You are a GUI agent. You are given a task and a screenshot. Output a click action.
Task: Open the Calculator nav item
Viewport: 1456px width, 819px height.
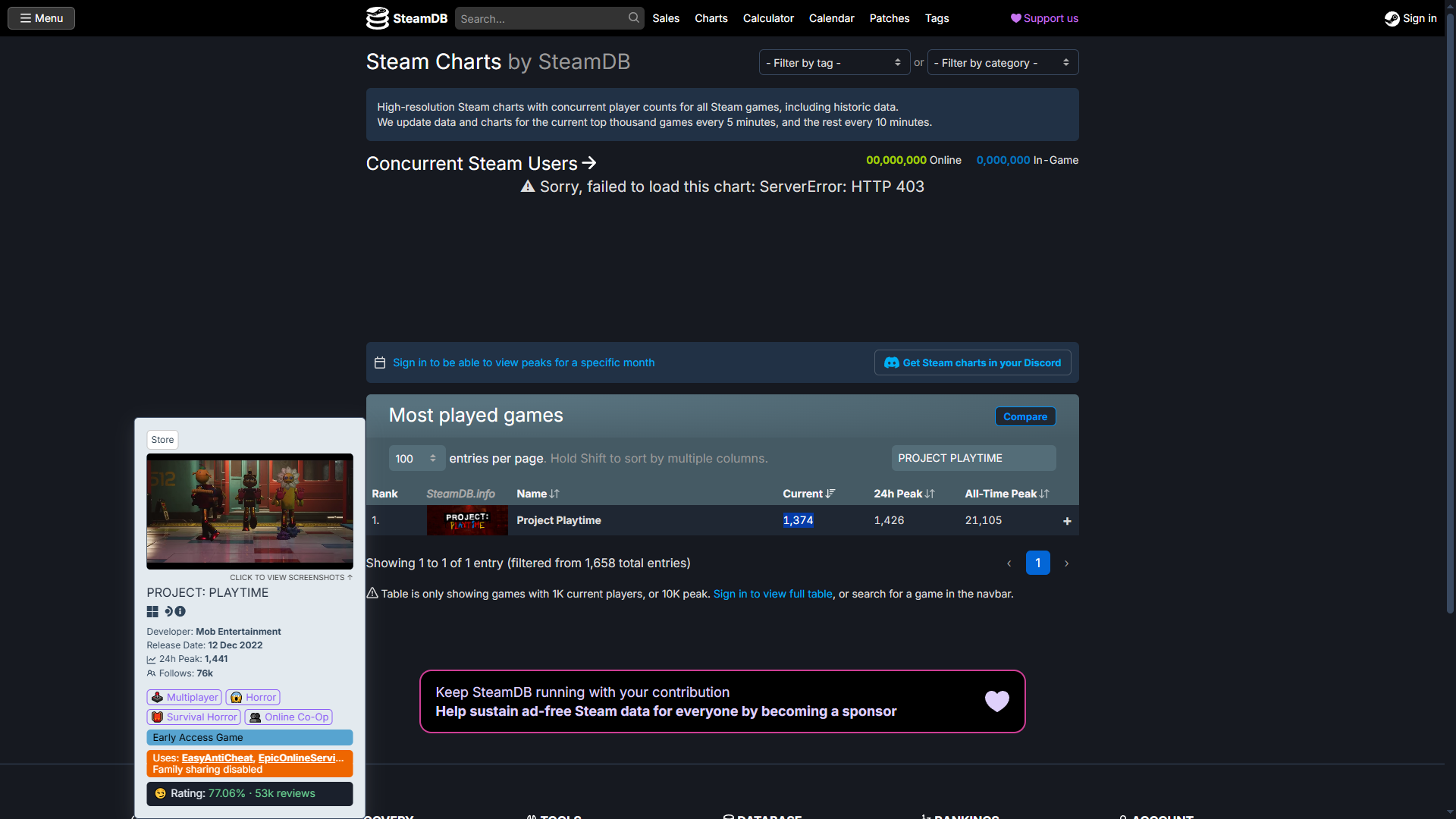[767, 18]
